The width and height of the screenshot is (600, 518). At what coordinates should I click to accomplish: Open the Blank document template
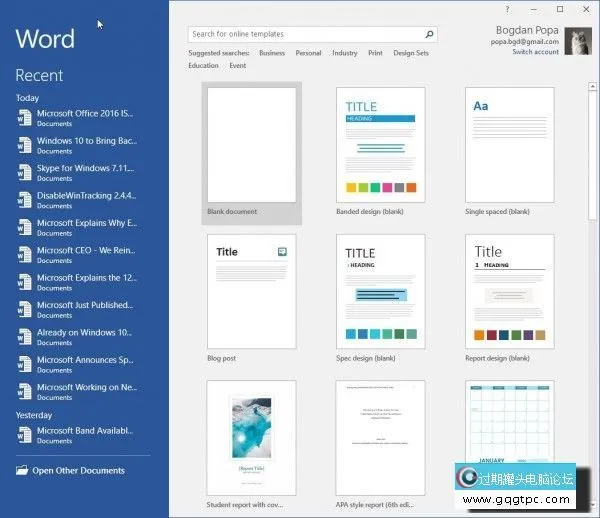pyautogui.click(x=251, y=147)
